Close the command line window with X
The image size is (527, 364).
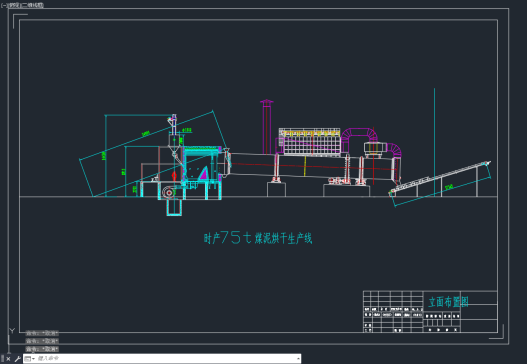pos(8,359)
